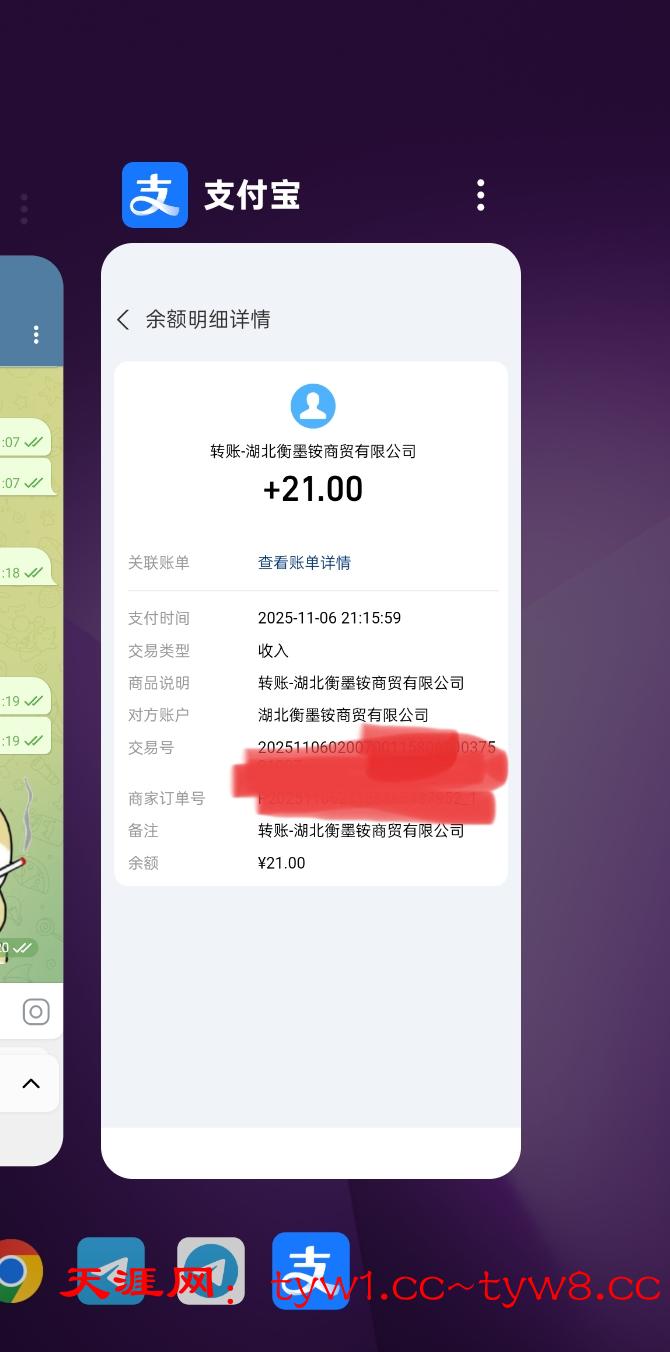
Task: Open the gray Telegram icon in the dock
Action: [x=211, y=1271]
